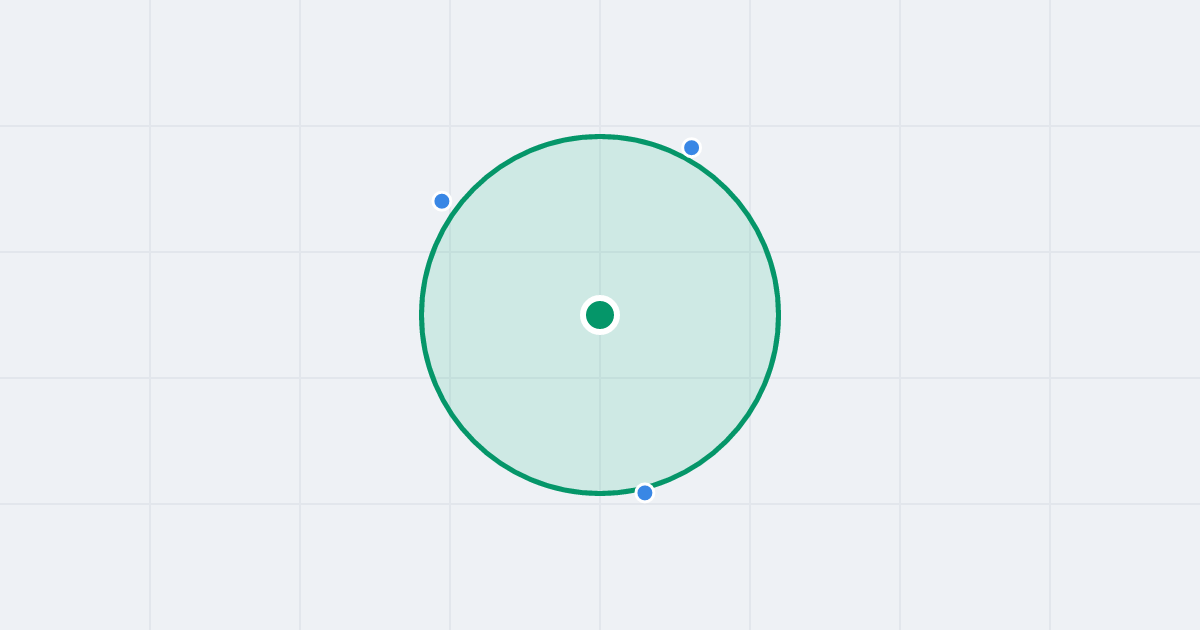
Task: Click the grid intersection at the canvas lower-right
Action: click(x=1050, y=504)
